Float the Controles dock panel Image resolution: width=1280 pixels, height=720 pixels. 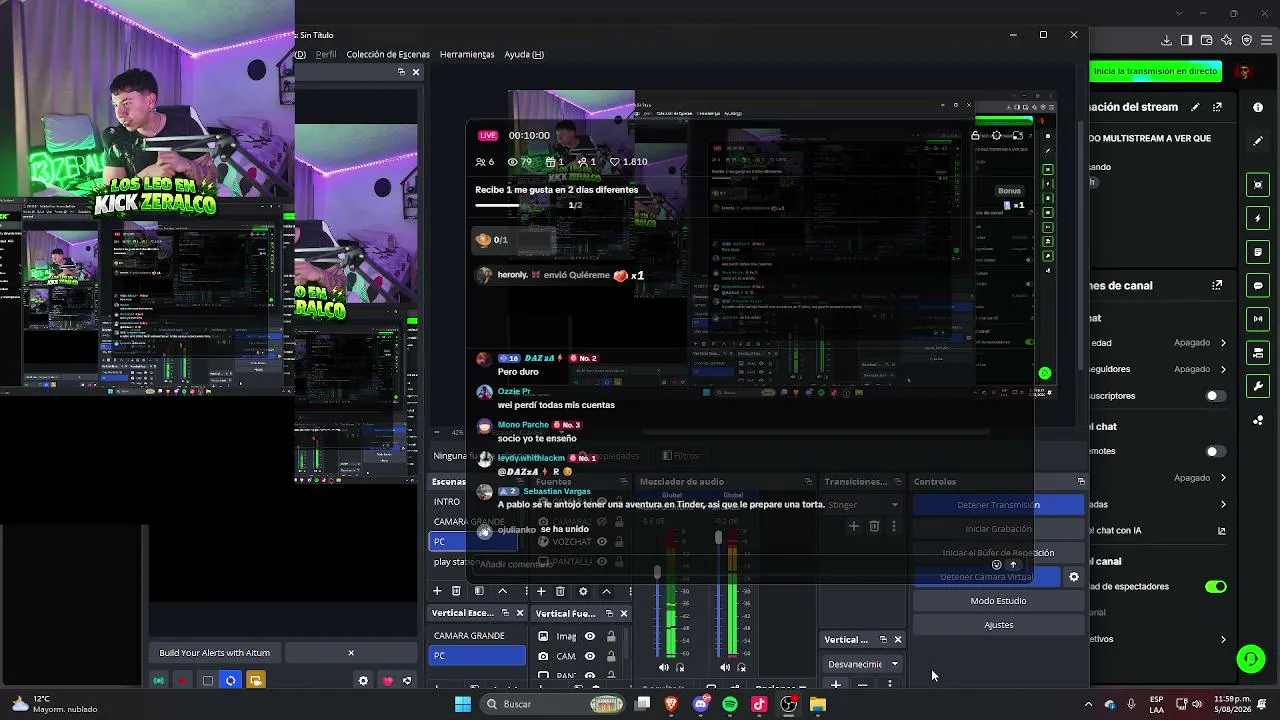pyautogui.click(x=1081, y=482)
